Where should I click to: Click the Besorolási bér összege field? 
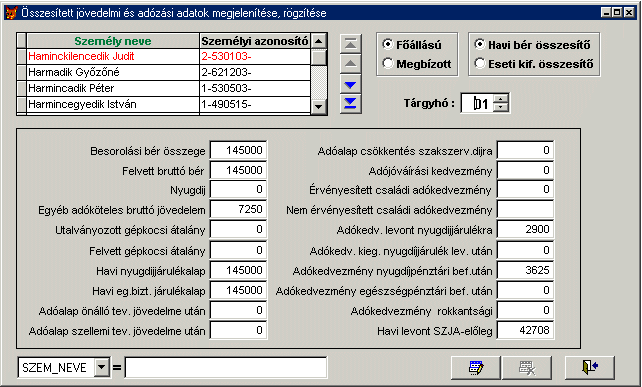[238, 150]
